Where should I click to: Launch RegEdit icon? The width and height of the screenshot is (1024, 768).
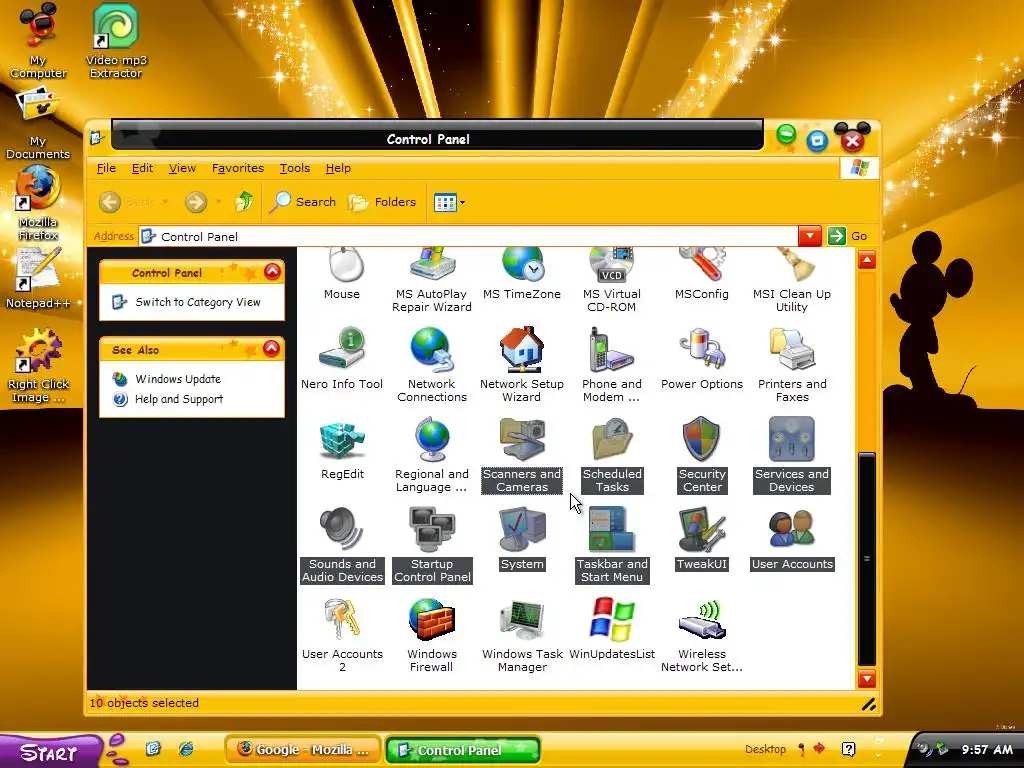(342, 448)
